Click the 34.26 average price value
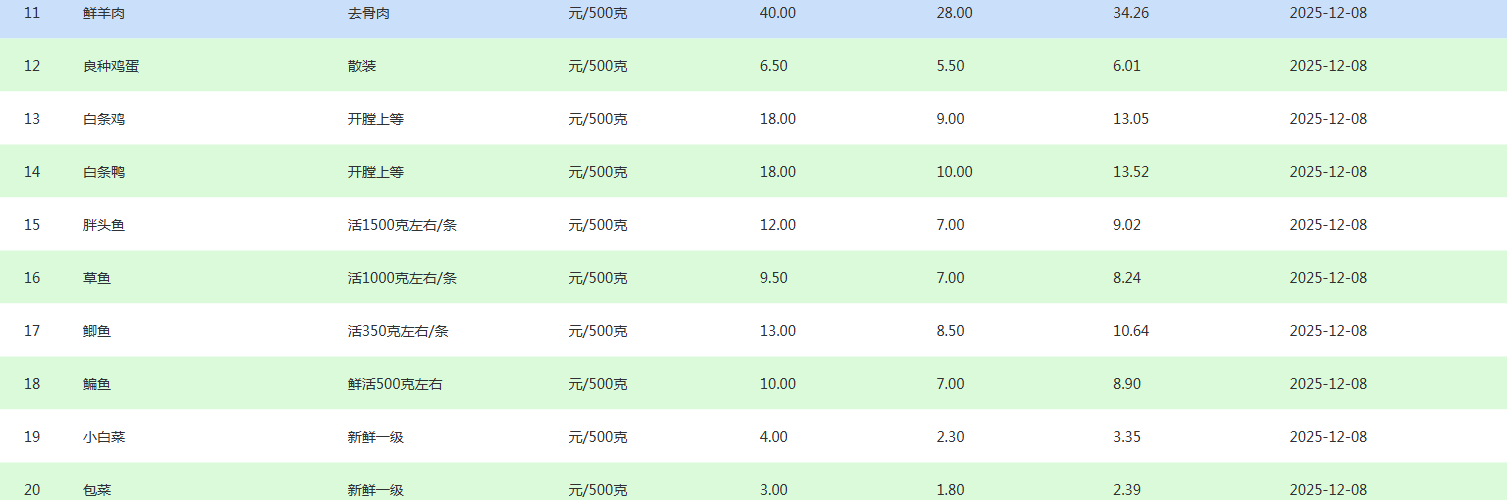Viewport: 1507px width, 504px height. 1131,13
